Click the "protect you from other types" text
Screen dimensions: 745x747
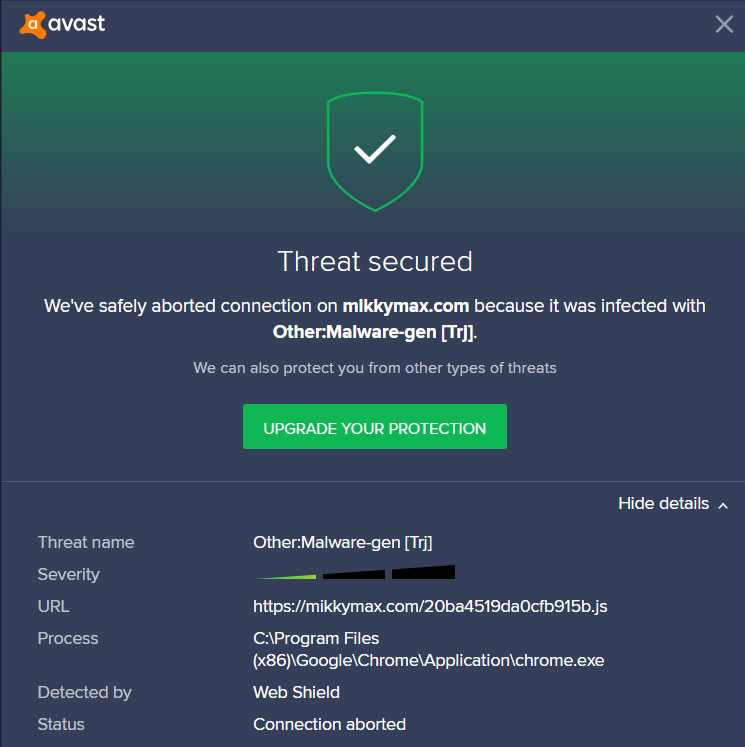375,368
